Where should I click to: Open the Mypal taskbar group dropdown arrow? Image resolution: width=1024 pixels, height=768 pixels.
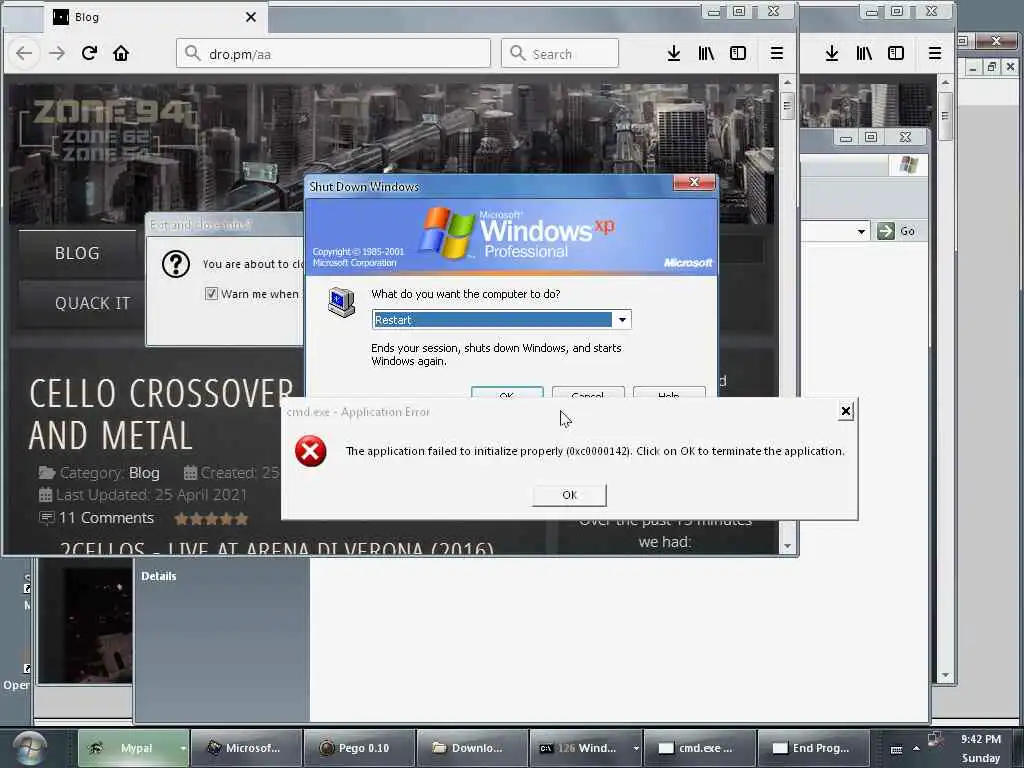coord(184,749)
